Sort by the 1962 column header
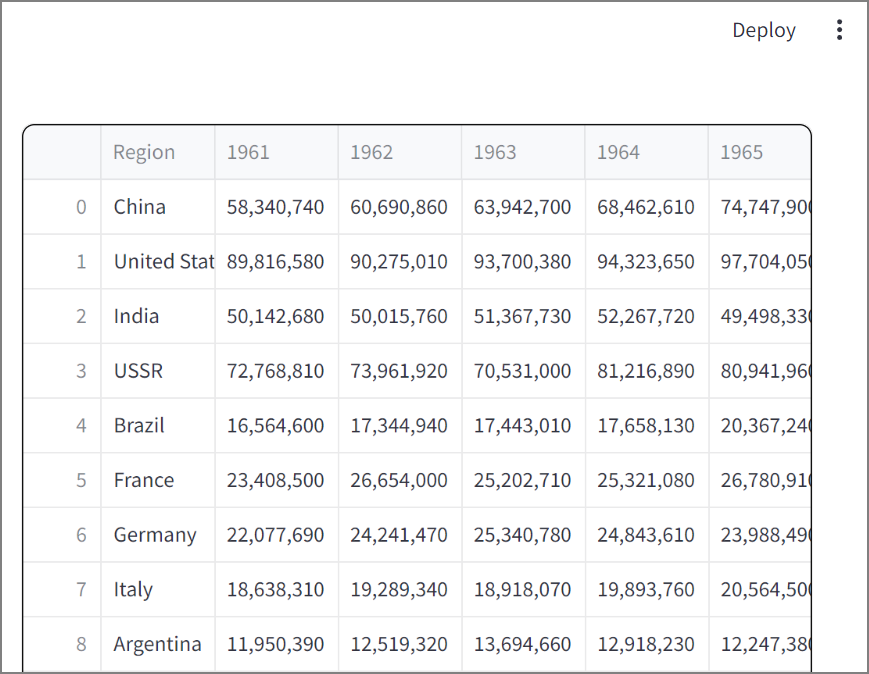Viewport: 869px width, 674px height. (x=400, y=152)
